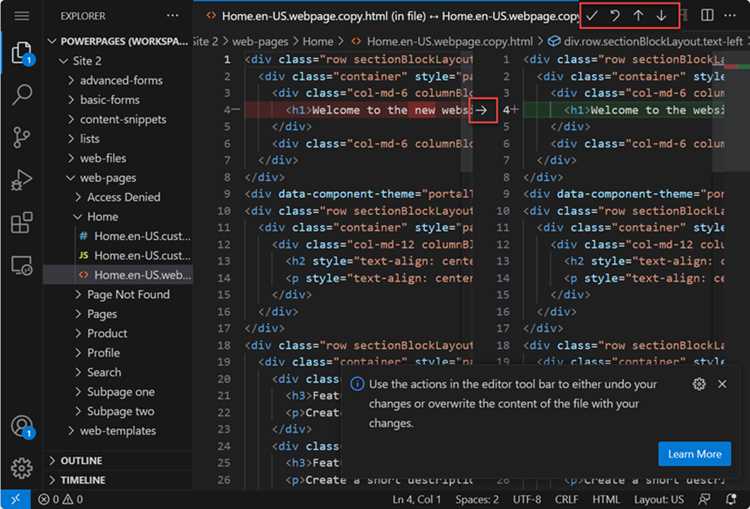
Task: Open the Extensions view
Action: 22,223
